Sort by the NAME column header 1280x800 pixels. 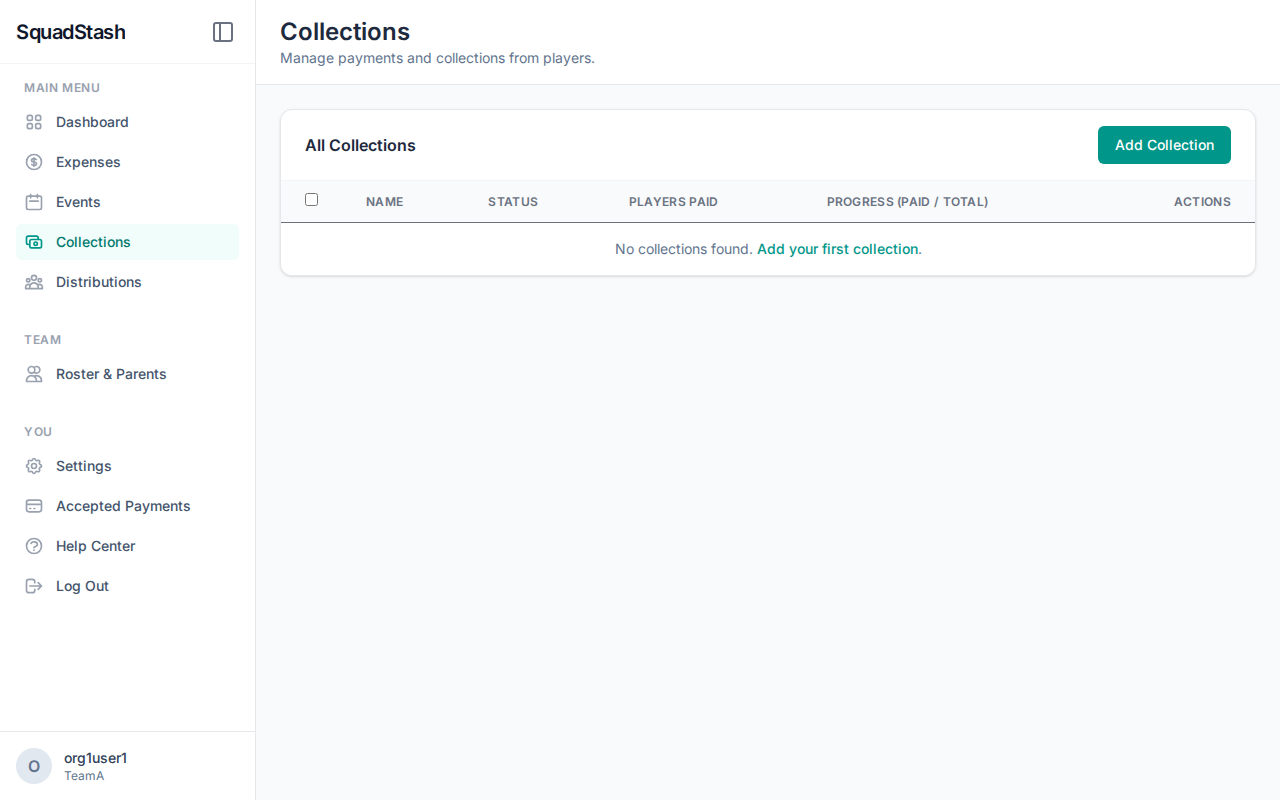pyautogui.click(x=384, y=202)
